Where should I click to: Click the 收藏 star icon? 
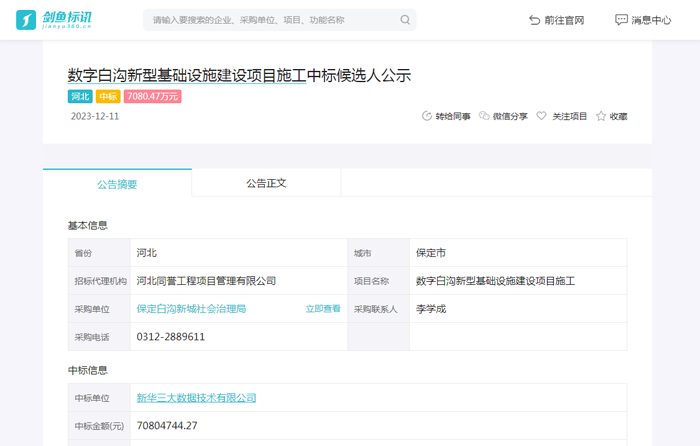click(x=601, y=116)
